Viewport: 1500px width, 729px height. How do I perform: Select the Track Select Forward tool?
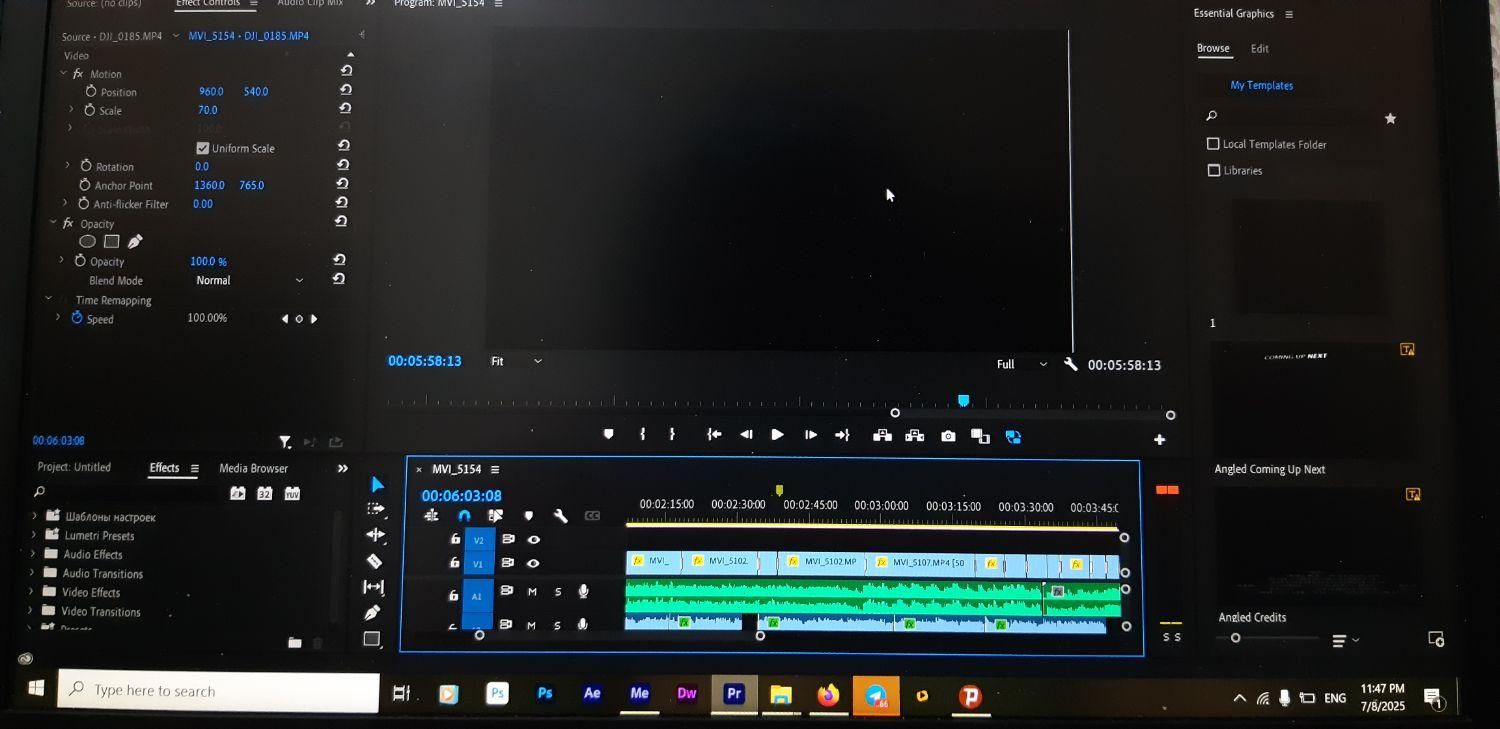click(375, 509)
